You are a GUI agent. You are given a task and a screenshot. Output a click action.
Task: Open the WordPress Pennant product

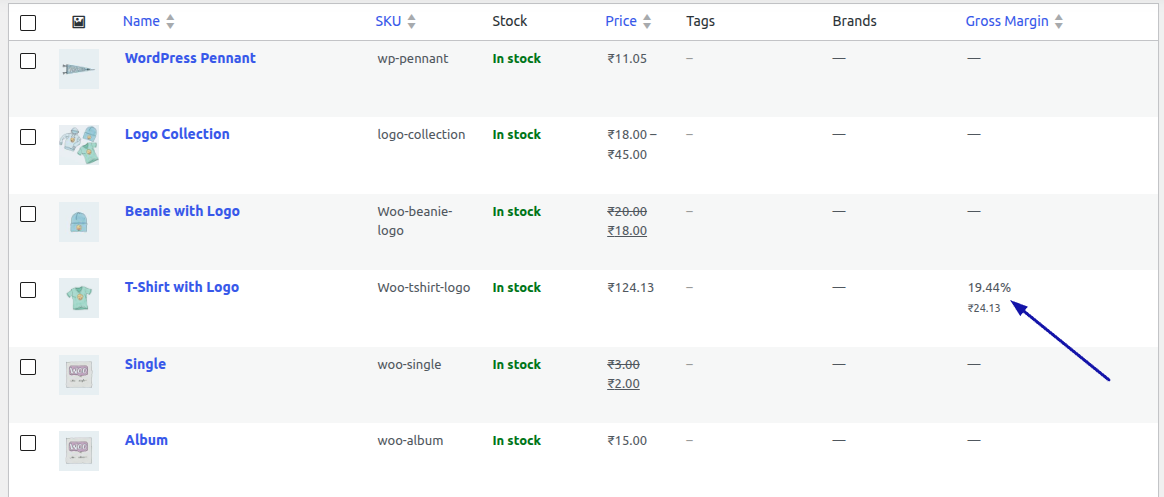pyautogui.click(x=190, y=58)
